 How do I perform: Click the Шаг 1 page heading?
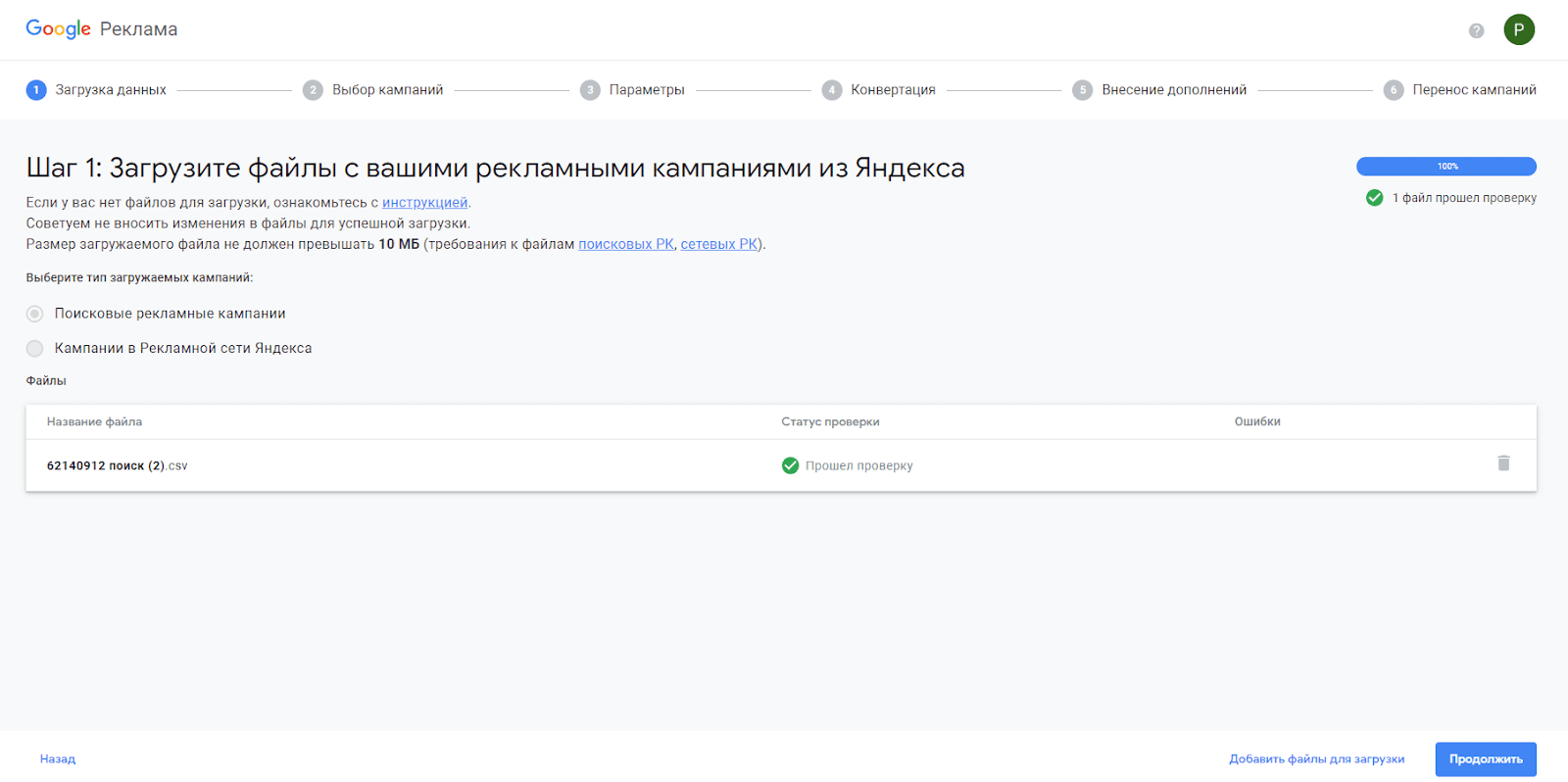point(495,169)
